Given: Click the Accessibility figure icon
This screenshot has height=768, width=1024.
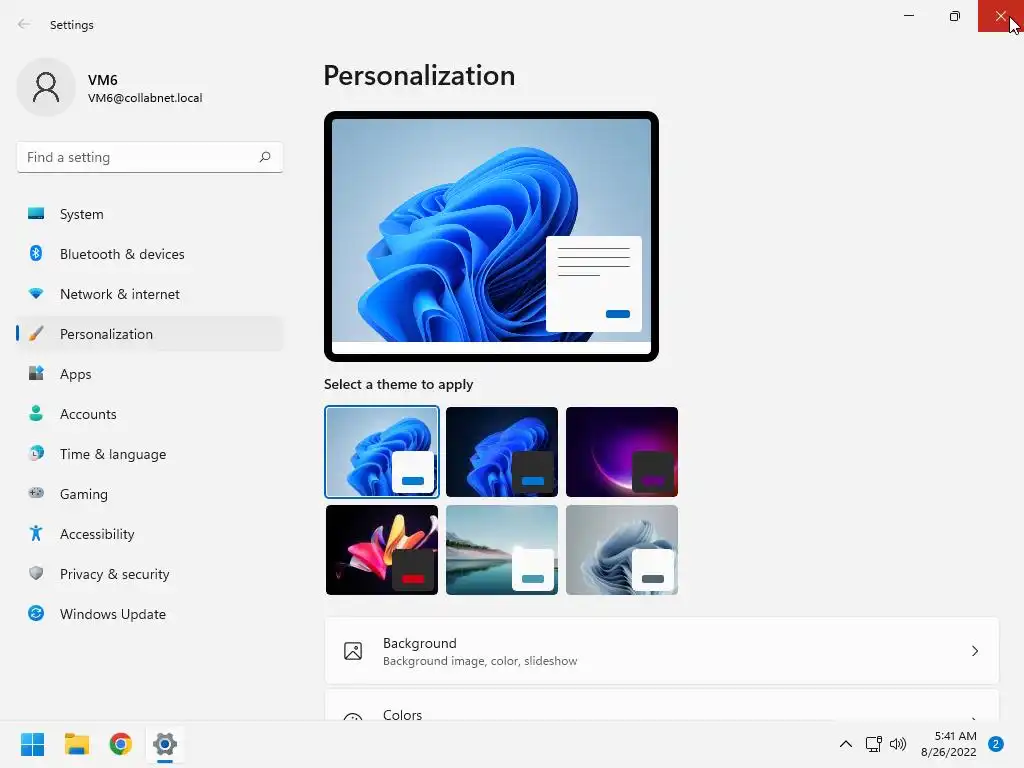Looking at the screenshot, I should [x=36, y=534].
